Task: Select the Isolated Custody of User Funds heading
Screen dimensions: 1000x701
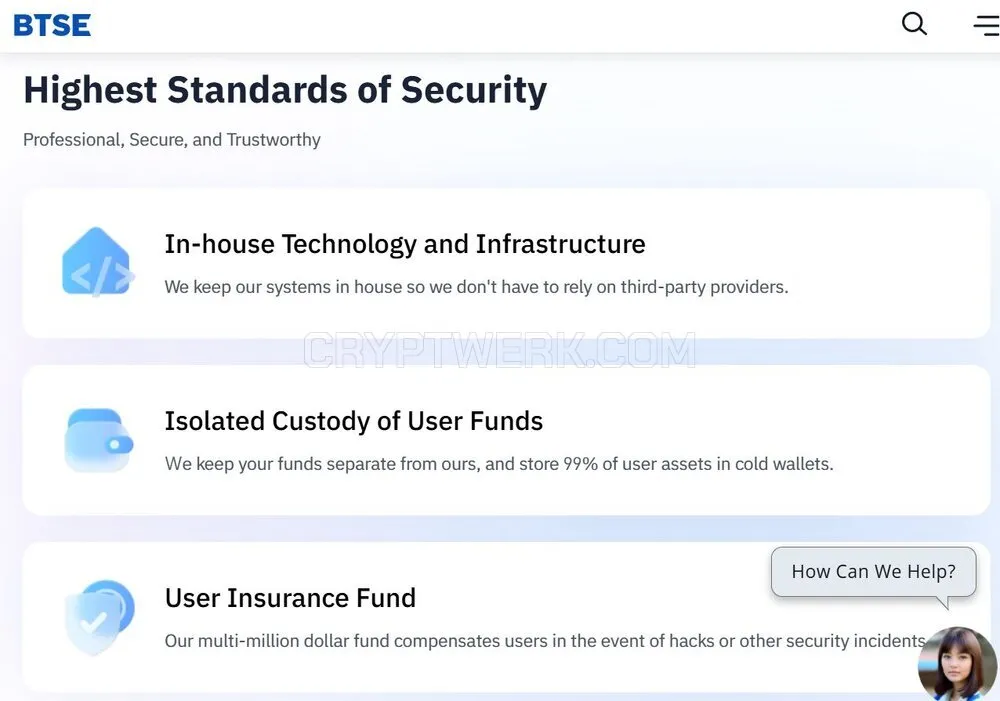Action: [x=354, y=421]
